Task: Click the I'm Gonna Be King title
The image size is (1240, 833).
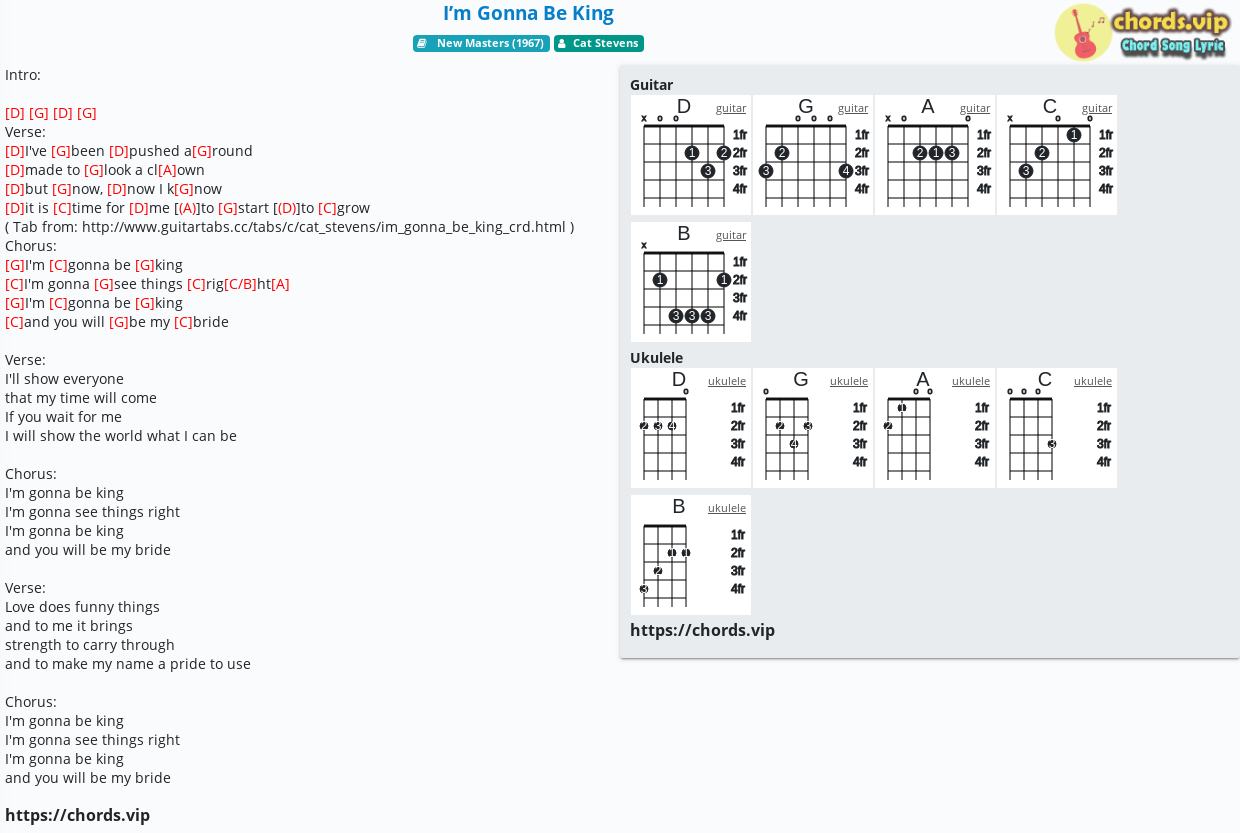Action: [x=528, y=13]
